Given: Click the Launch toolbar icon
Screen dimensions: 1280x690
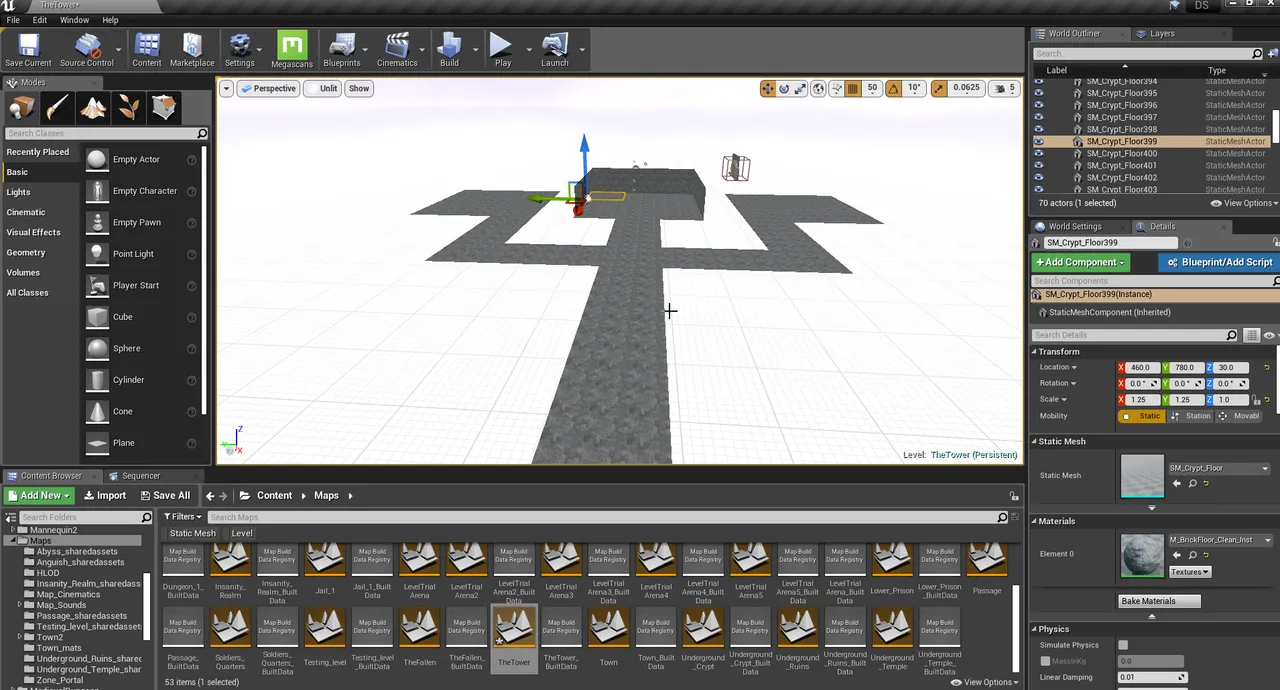Looking at the screenshot, I should 555,50.
